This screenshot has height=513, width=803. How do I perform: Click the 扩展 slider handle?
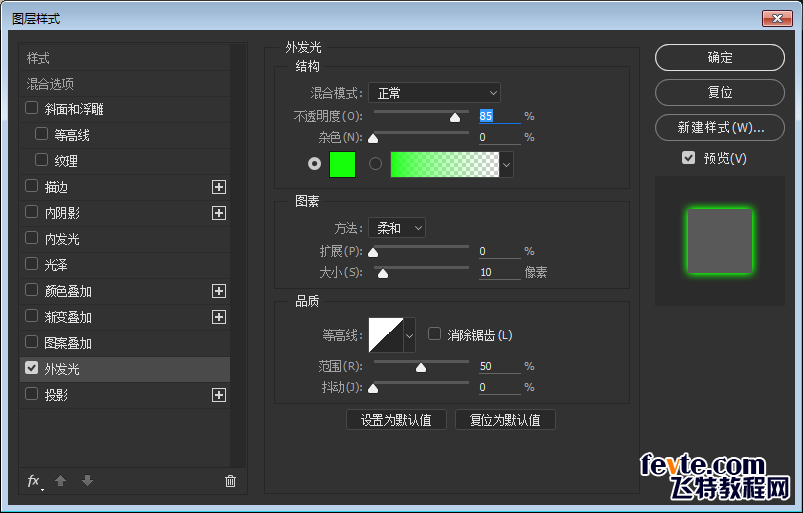[x=373, y=252]
